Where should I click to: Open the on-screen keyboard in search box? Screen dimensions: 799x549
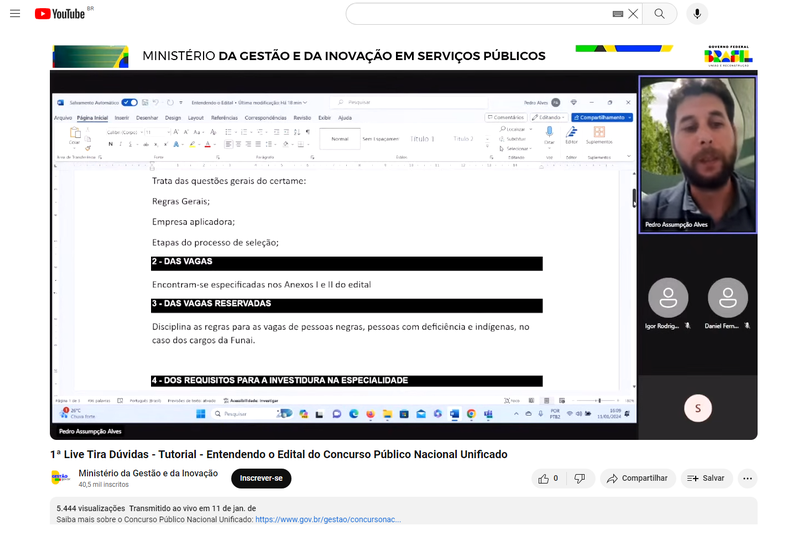[617, 14]
